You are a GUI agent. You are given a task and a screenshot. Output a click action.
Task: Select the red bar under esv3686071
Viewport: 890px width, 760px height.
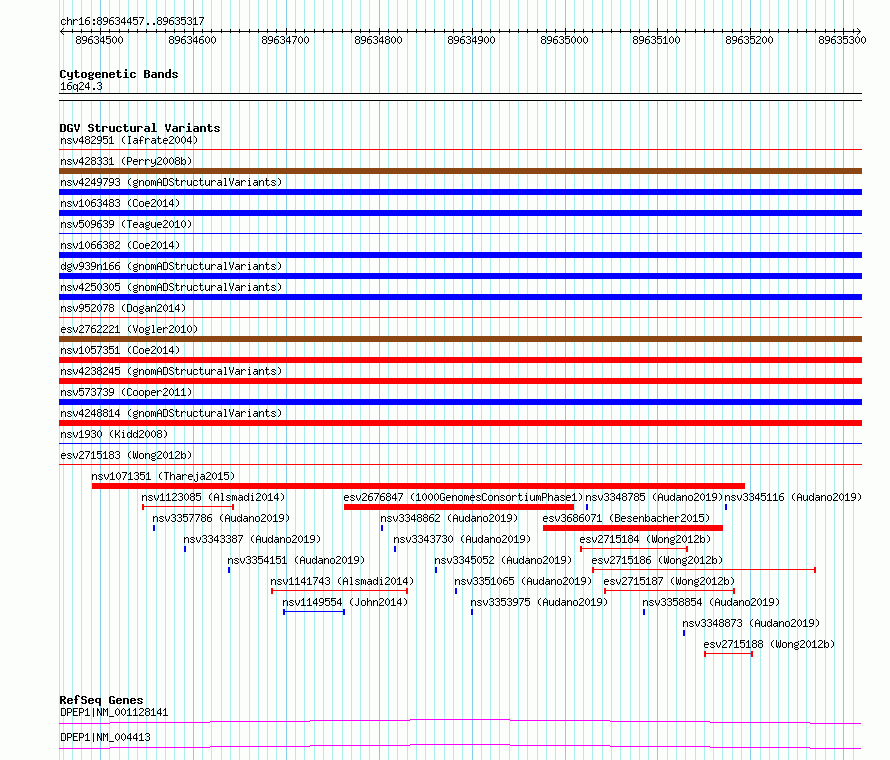(633, 528)
